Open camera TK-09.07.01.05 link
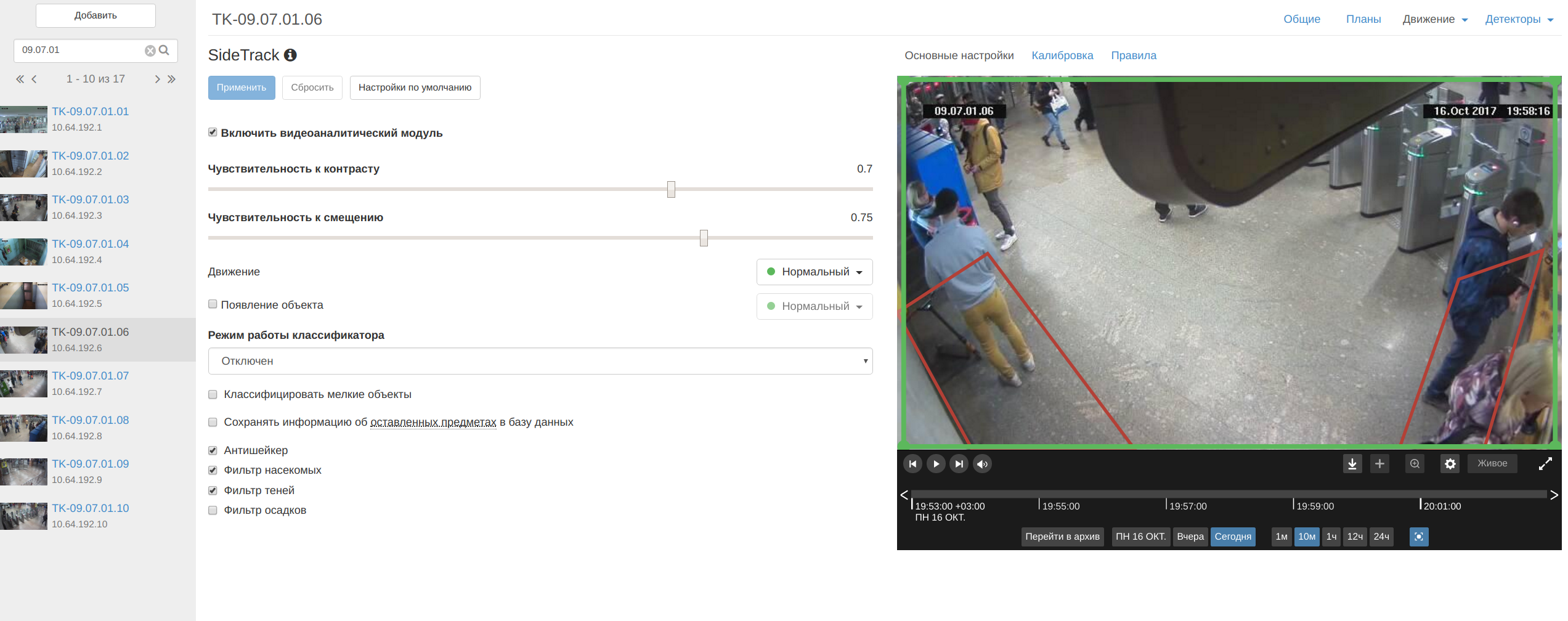The width and height of the screenshot is (1568, 621). [x=90, y=288]
